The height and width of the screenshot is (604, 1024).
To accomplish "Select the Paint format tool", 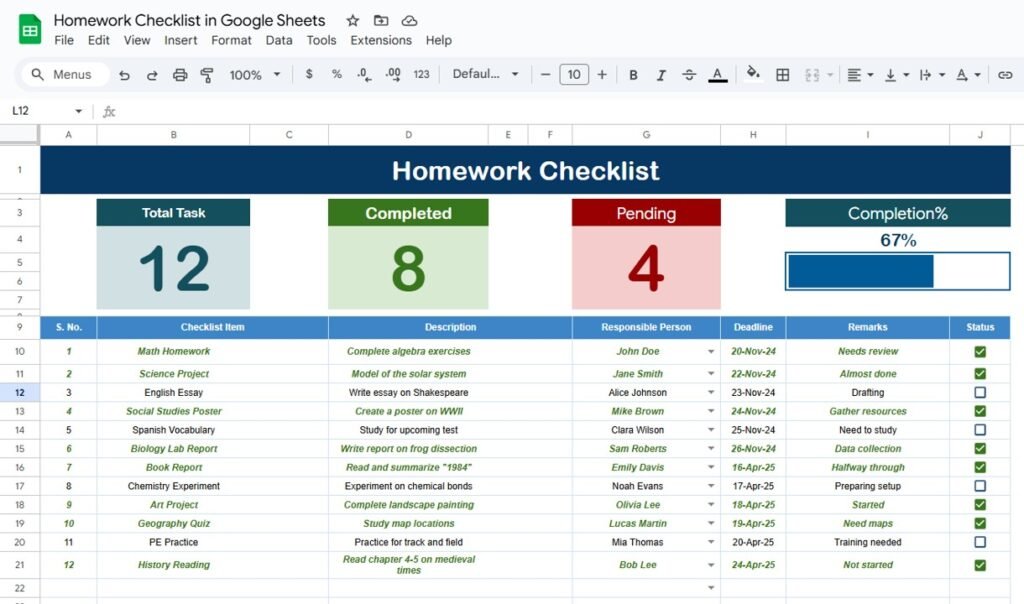I will click(x=207, y=74).
